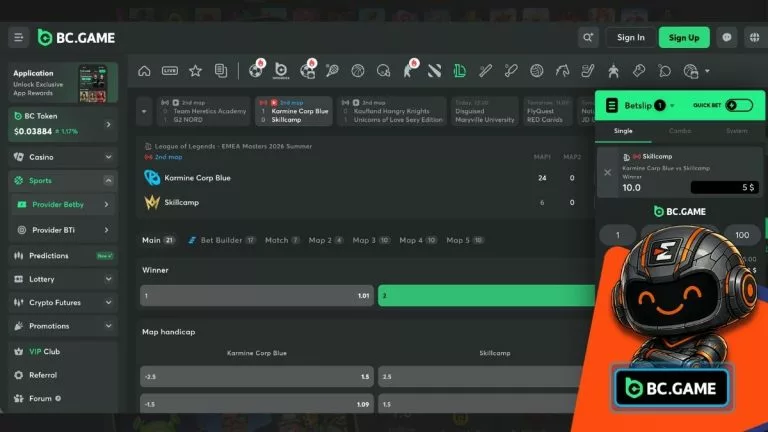Select the baseball bat sport icon

[x=485, y=71]
